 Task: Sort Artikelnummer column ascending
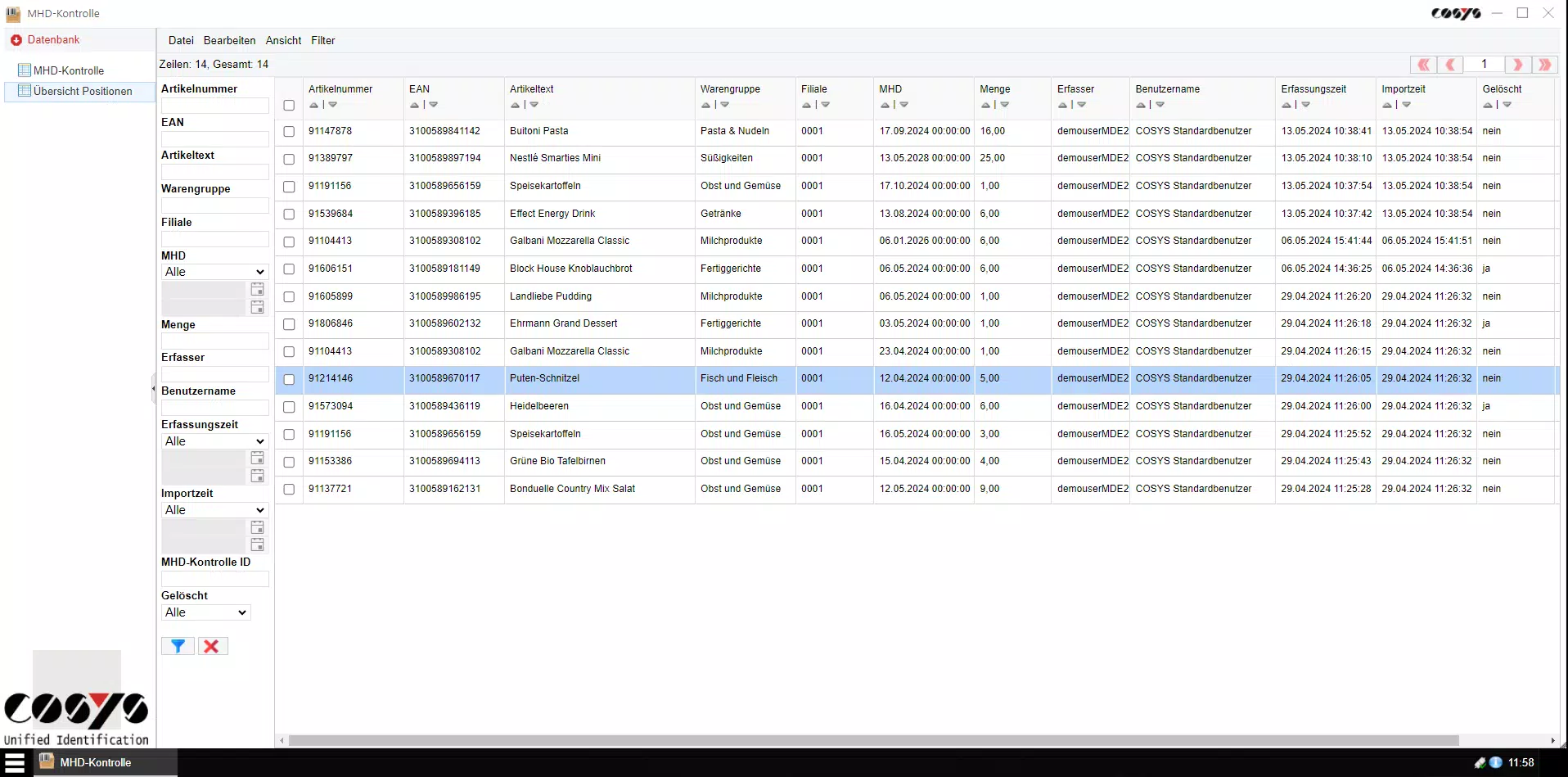coord(313,105)
